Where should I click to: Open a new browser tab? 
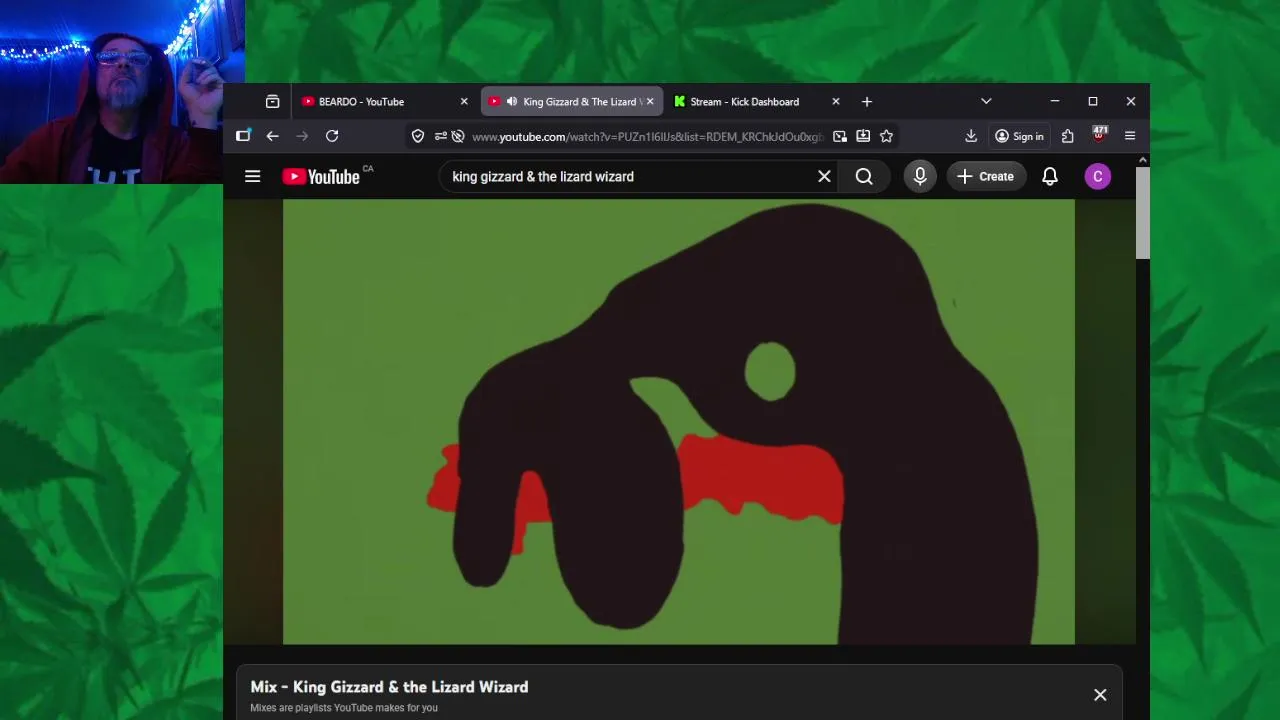point(867,102)
